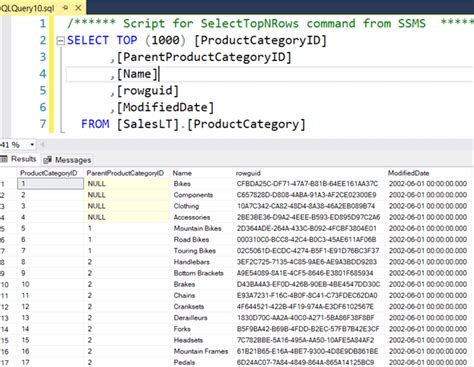
Task: Select the Mountain Bikes name cell
Action: (x=197, y=228)
